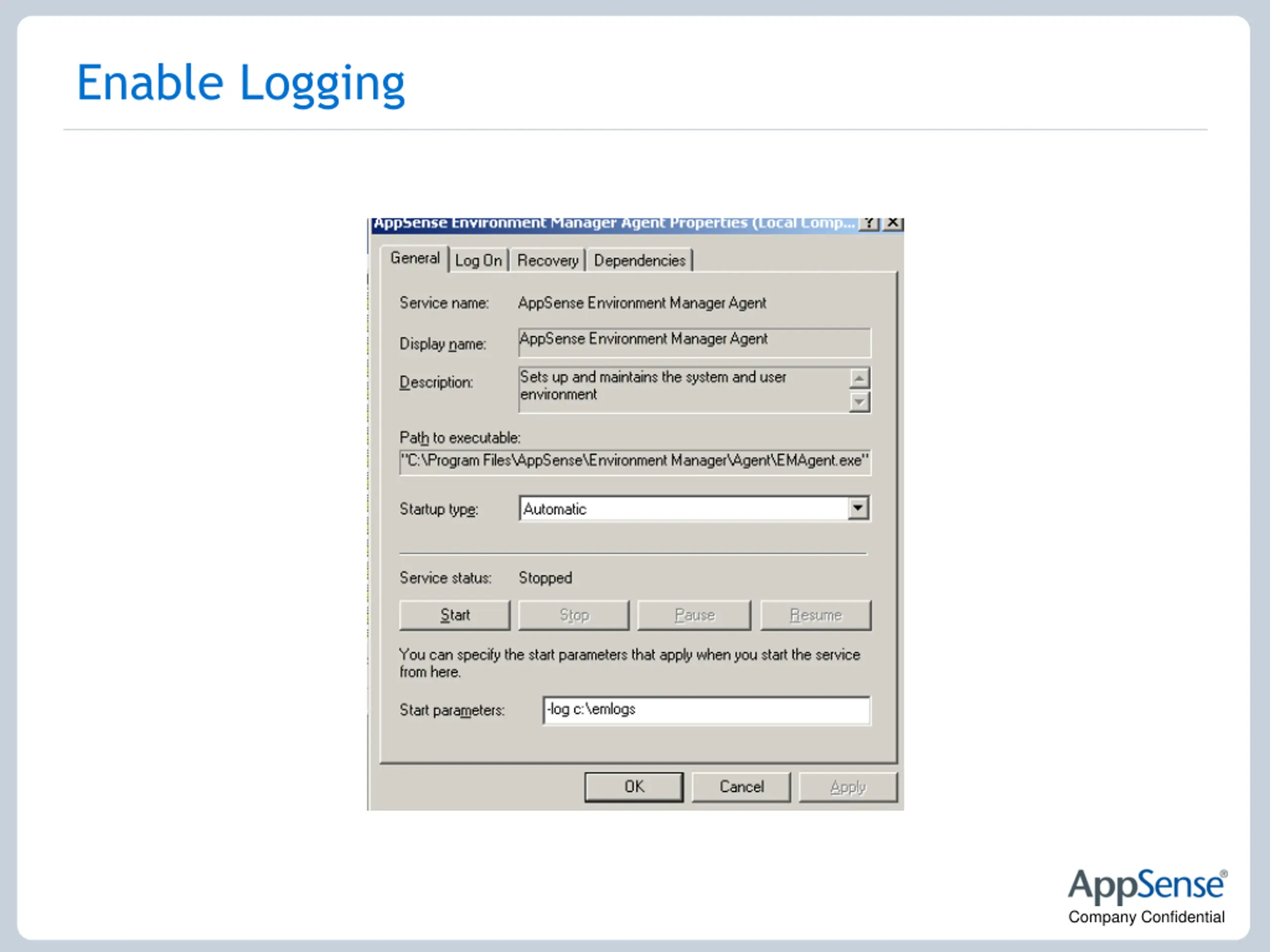The width and height of the screenshot is (1270, 952).
Task: Click the "Startup type:" label
Action: point(439,510)
